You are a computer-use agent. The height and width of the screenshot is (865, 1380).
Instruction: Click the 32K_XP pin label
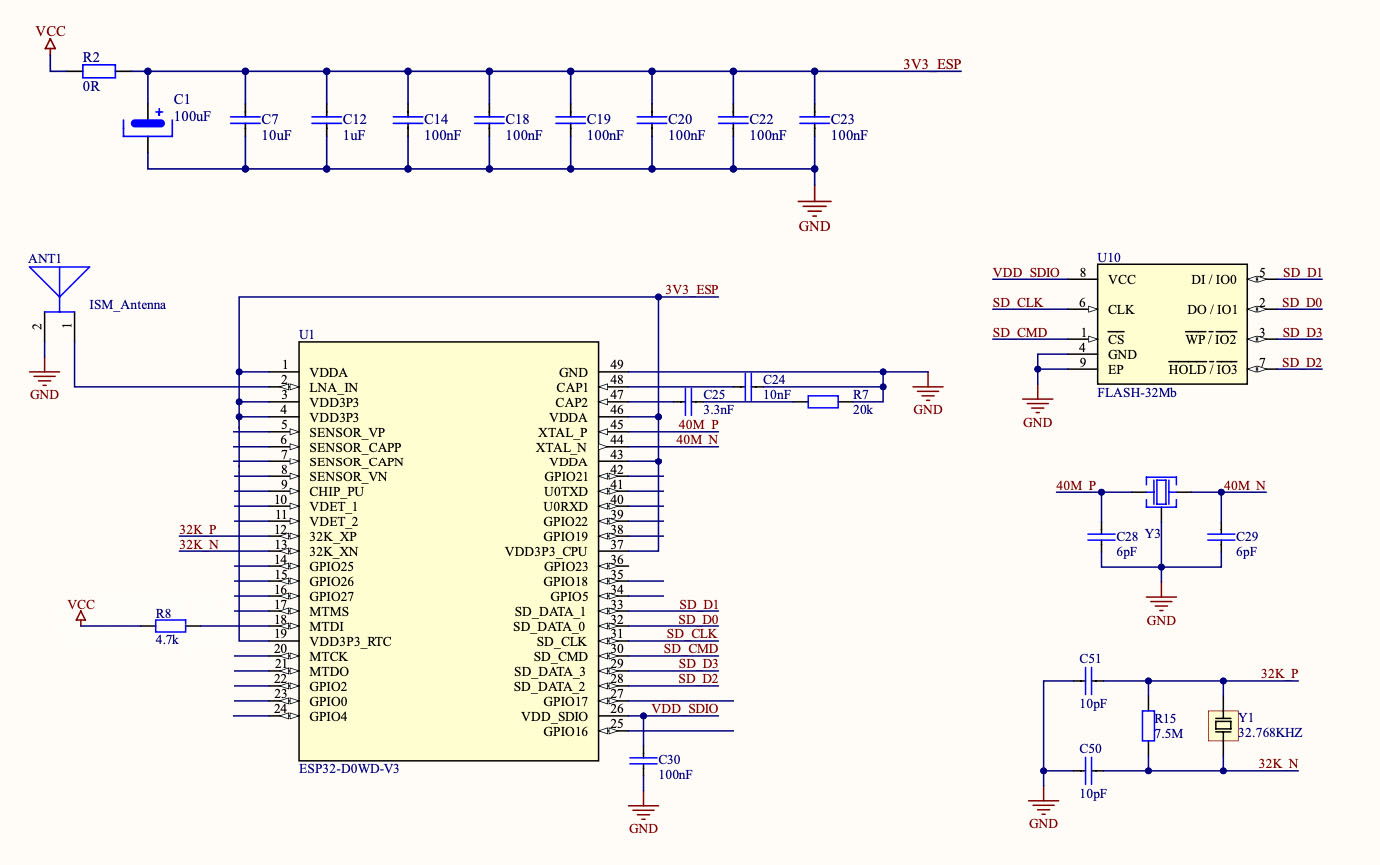point(334,536)
